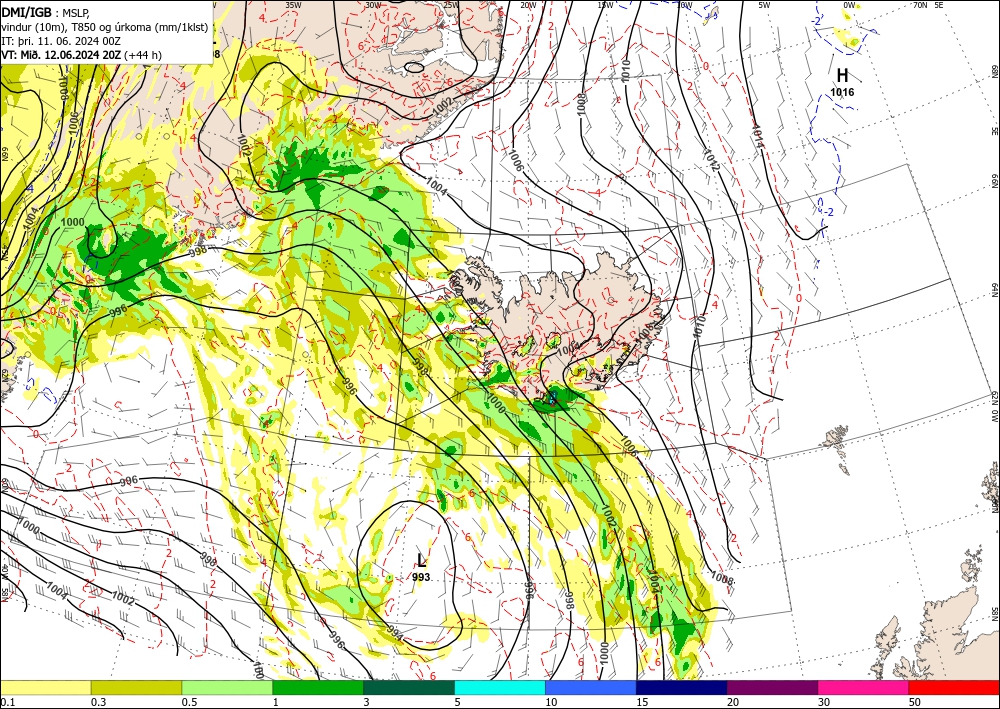
Task: Click the "IT: þri. 11. 06. 2024 00Z" line
Action: [61, 41]
